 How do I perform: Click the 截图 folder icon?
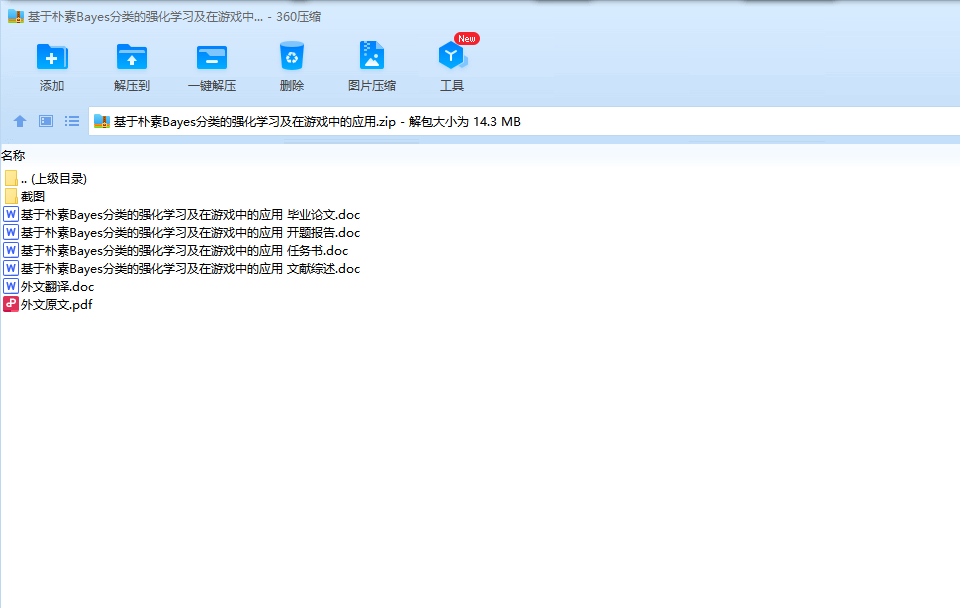[11, 196]
